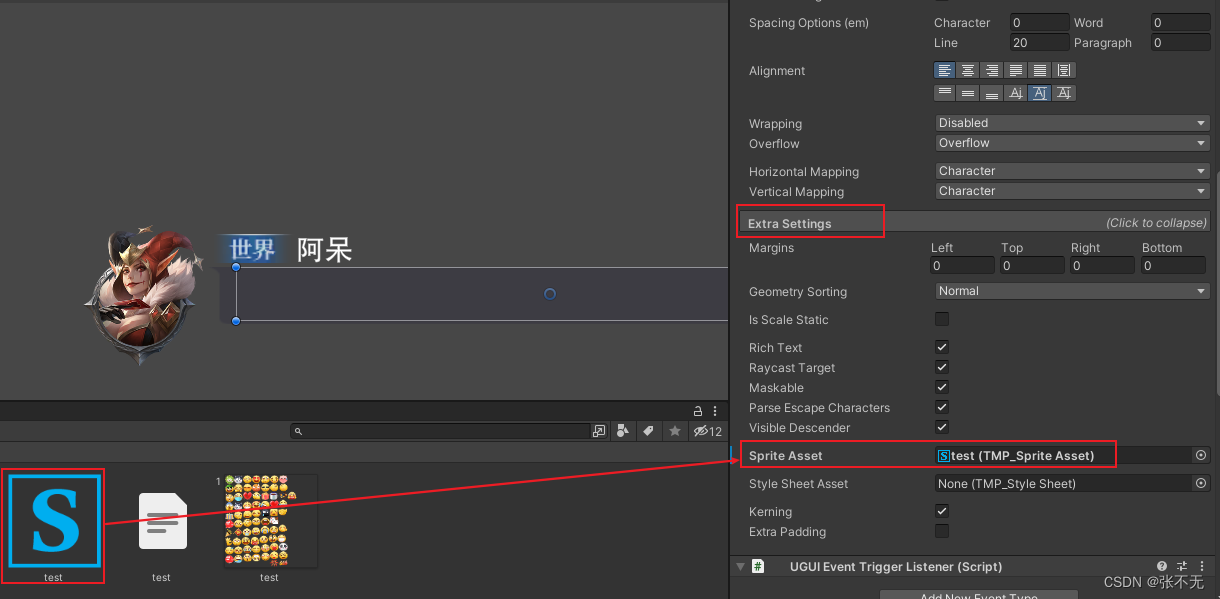The height and width of the screenshot is (599, 1220).
Task: Disable the Rich Text checkbox
Action: tap(941, 347)
